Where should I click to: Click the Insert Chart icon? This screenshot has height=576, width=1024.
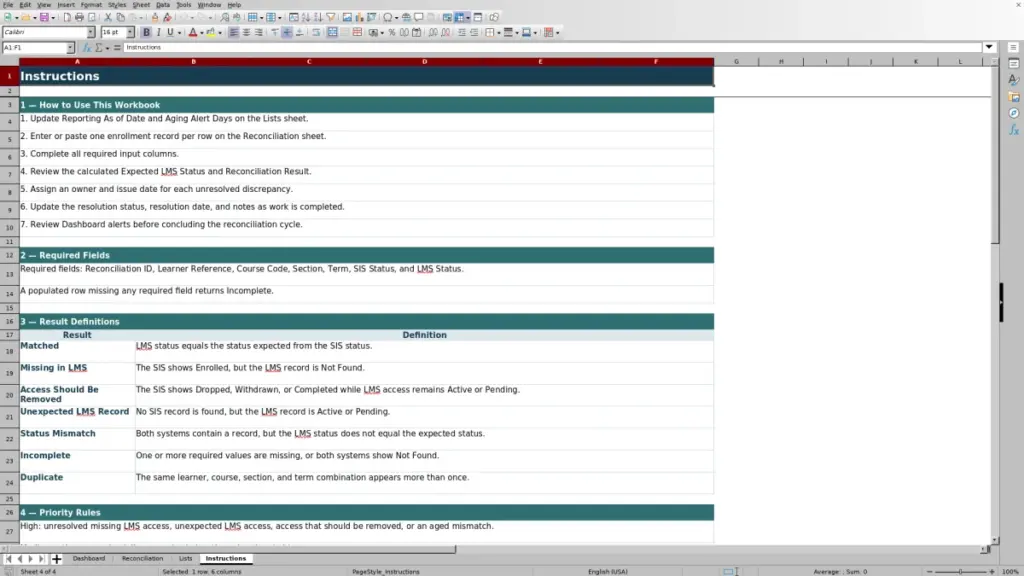click(x=359, y=17)
